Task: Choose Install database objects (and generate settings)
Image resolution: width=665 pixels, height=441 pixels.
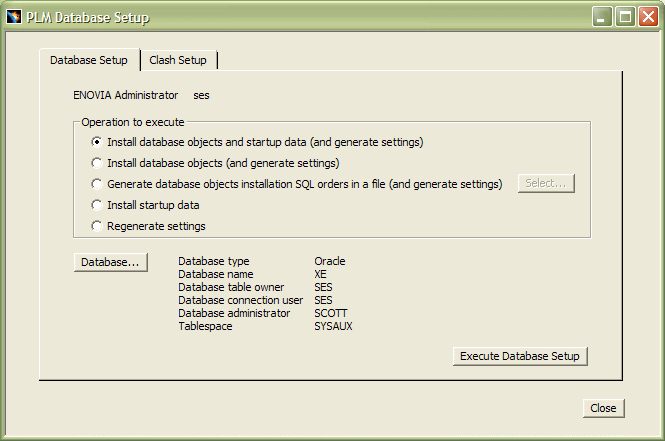Action: 96,163
